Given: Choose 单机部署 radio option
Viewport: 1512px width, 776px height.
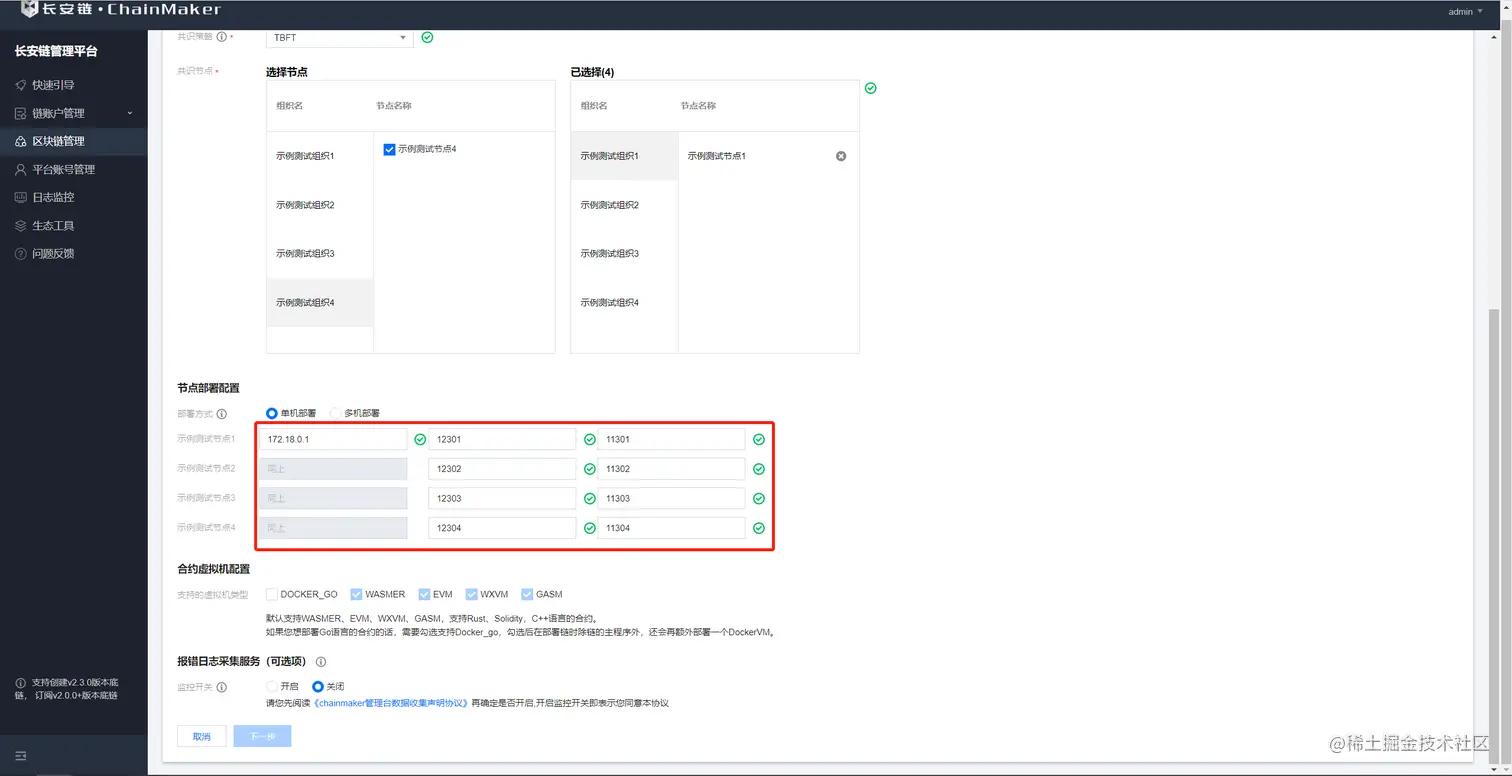Looking at the screenshot, I should coord(272,413).
